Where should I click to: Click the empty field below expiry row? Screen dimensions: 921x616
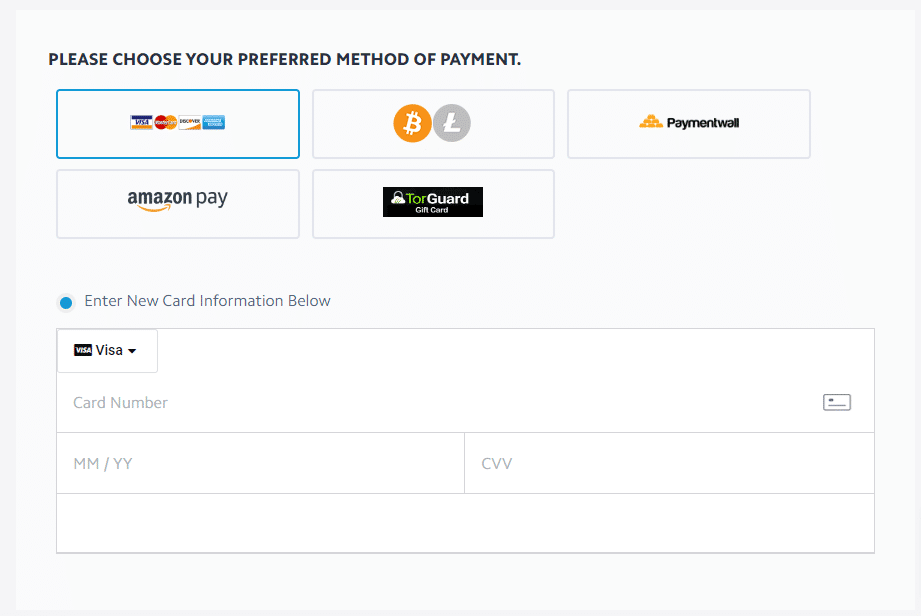(465, 523)
